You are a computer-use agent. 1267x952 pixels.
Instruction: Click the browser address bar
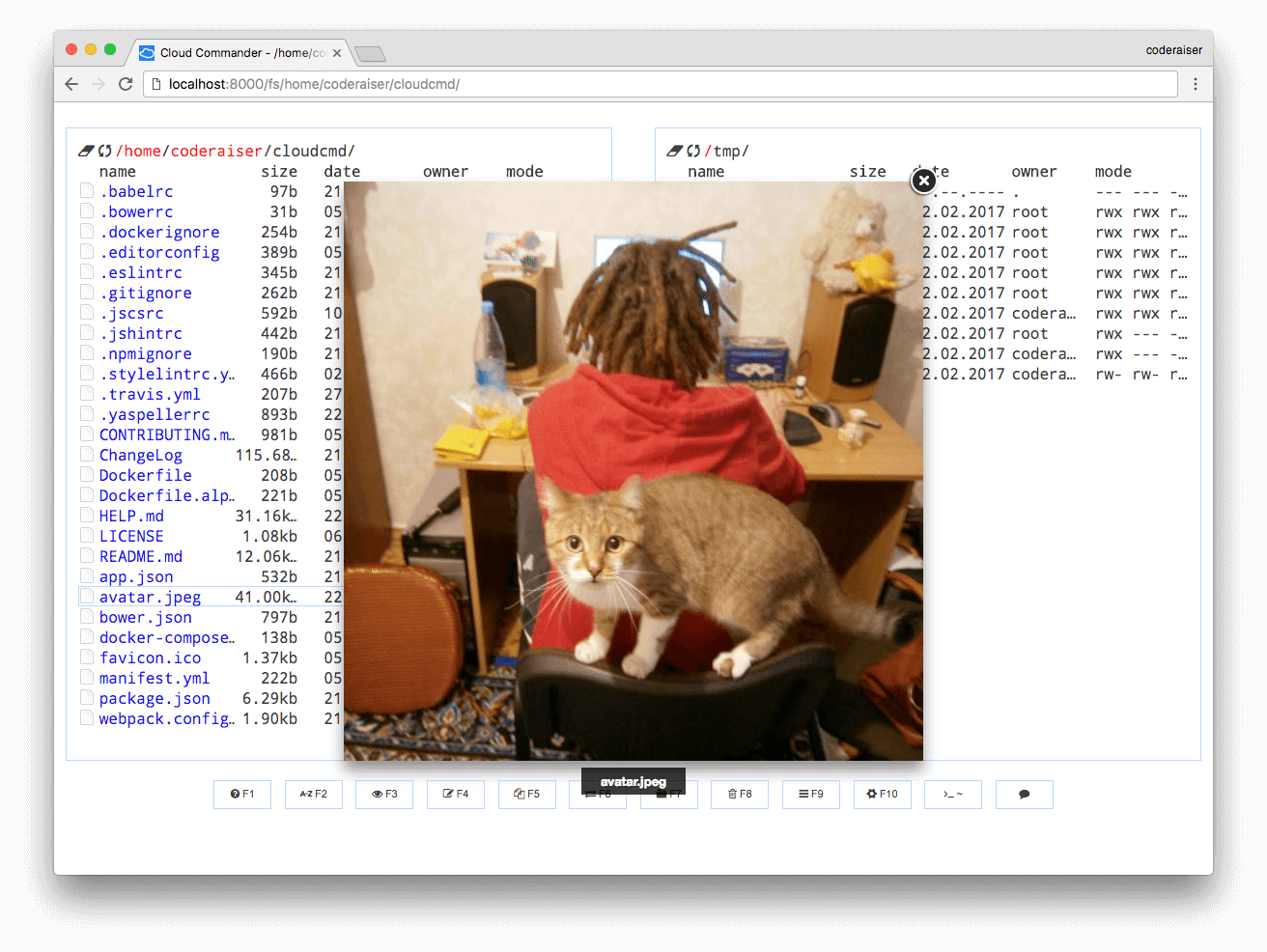[657, 84]
